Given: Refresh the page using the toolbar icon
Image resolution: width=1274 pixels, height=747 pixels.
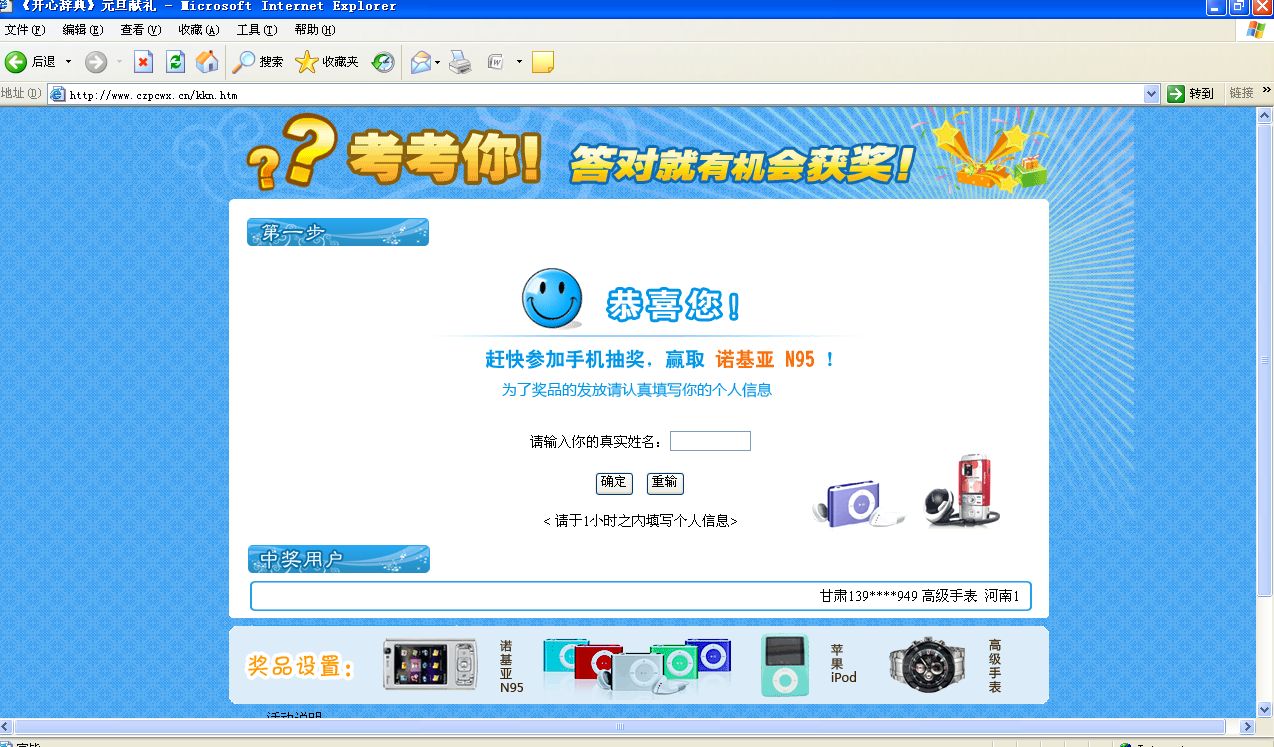Looking at the screenshot, I should [175, 61].
